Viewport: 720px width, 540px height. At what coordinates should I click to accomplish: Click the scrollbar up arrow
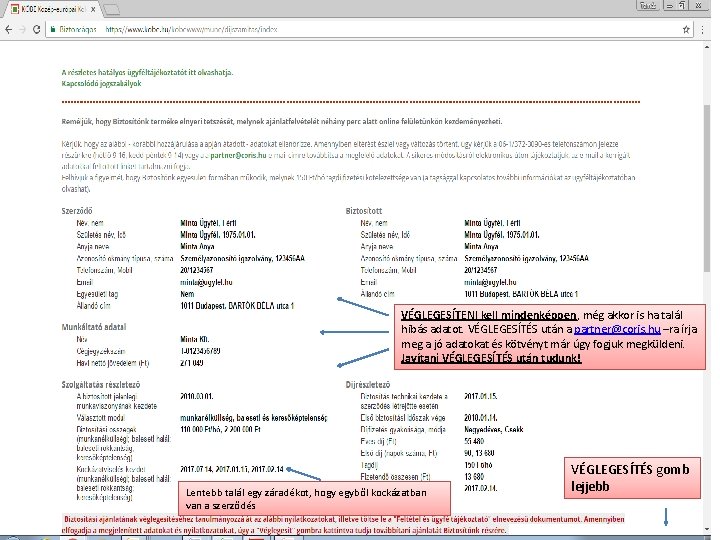click(707, 47)
